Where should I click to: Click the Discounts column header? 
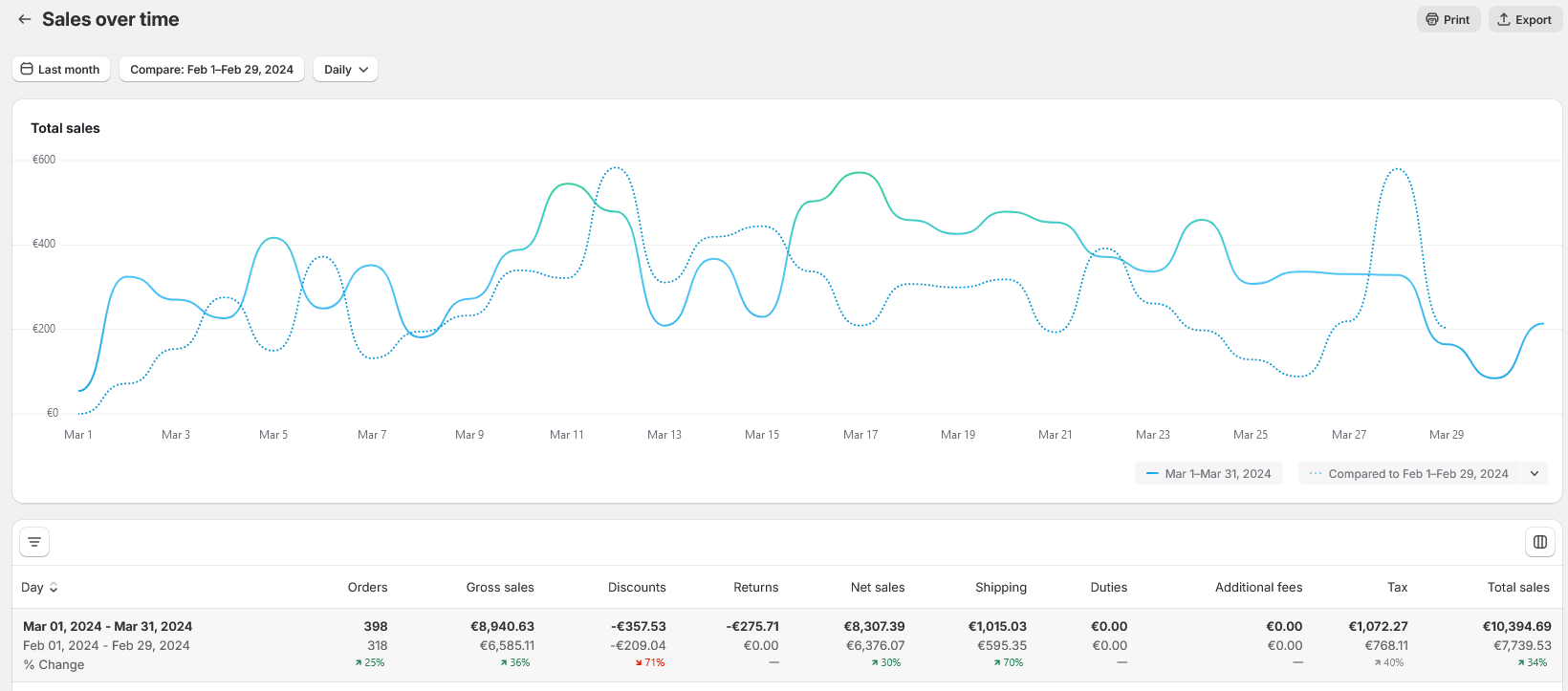pos(637,588)
